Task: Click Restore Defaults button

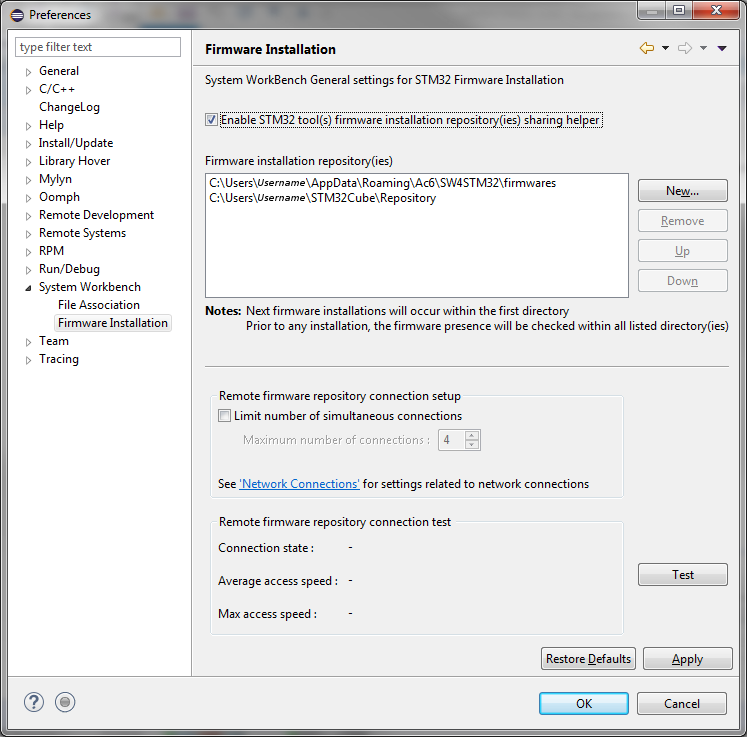Action: (588, 659)
